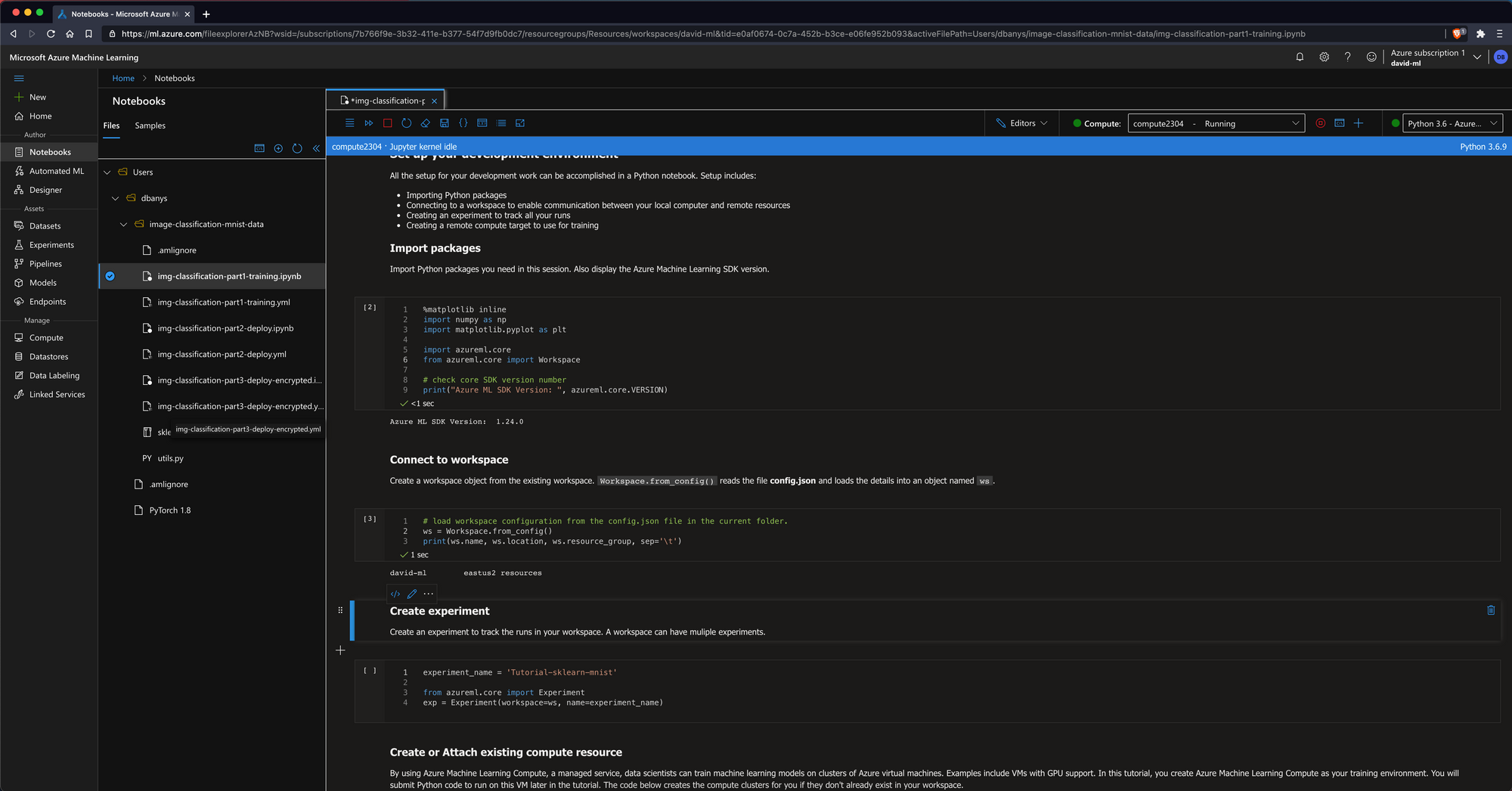
Task: Open img-classification-part2-deploy.ipynb file
Action: pyautogui.click(x=225, y=328)
